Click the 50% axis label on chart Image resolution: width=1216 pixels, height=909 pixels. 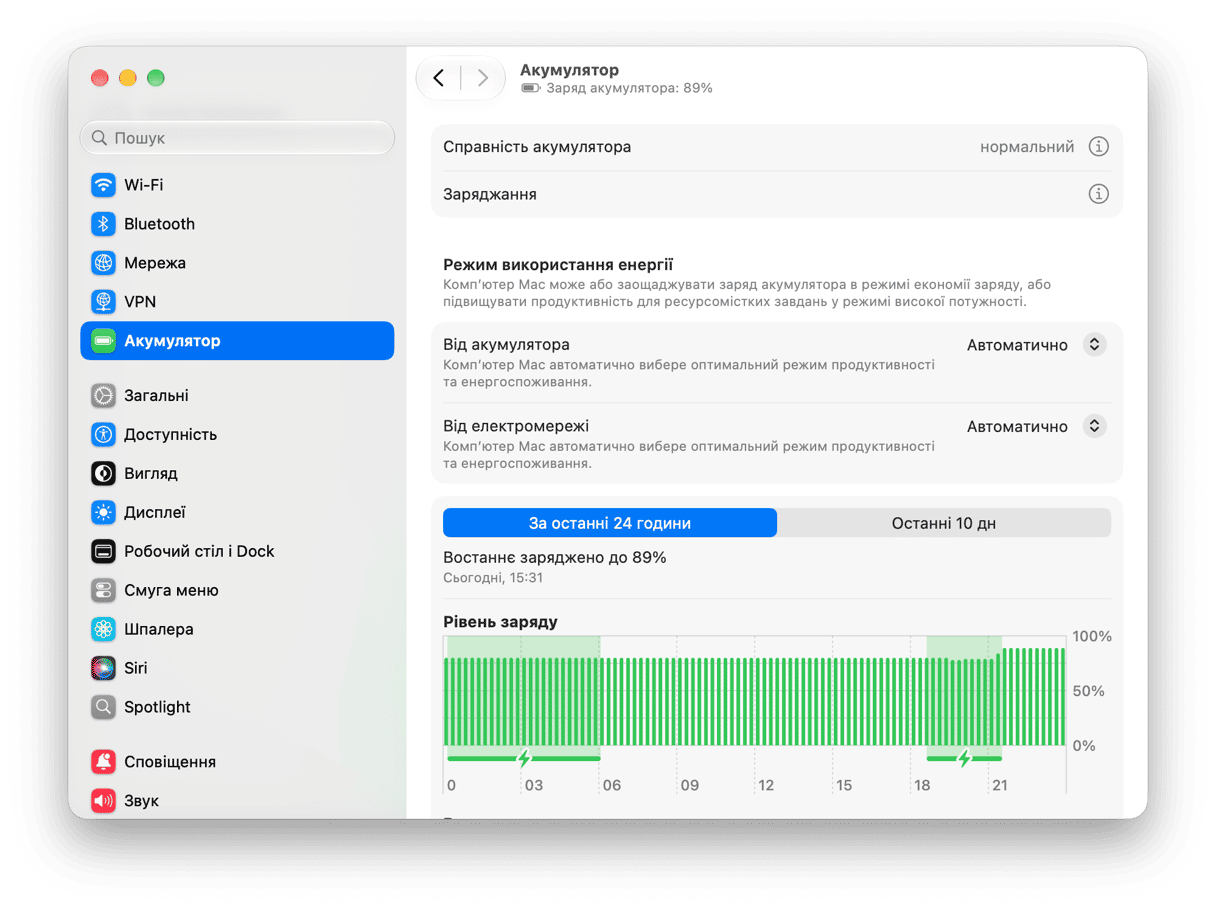point(1088,691)
